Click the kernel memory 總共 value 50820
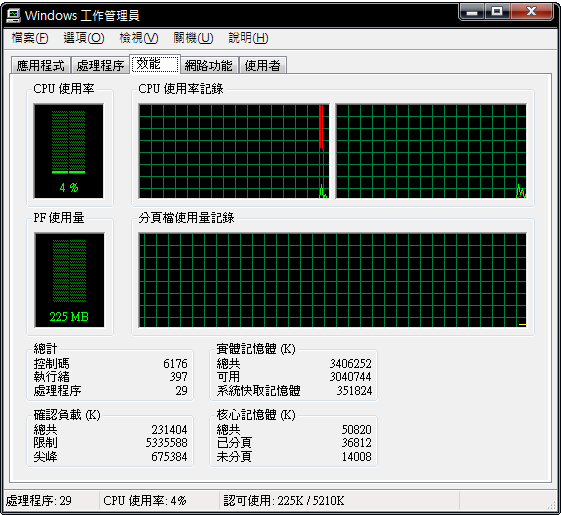The height and width of the screenshot is (515, 561). coord(357,429)
